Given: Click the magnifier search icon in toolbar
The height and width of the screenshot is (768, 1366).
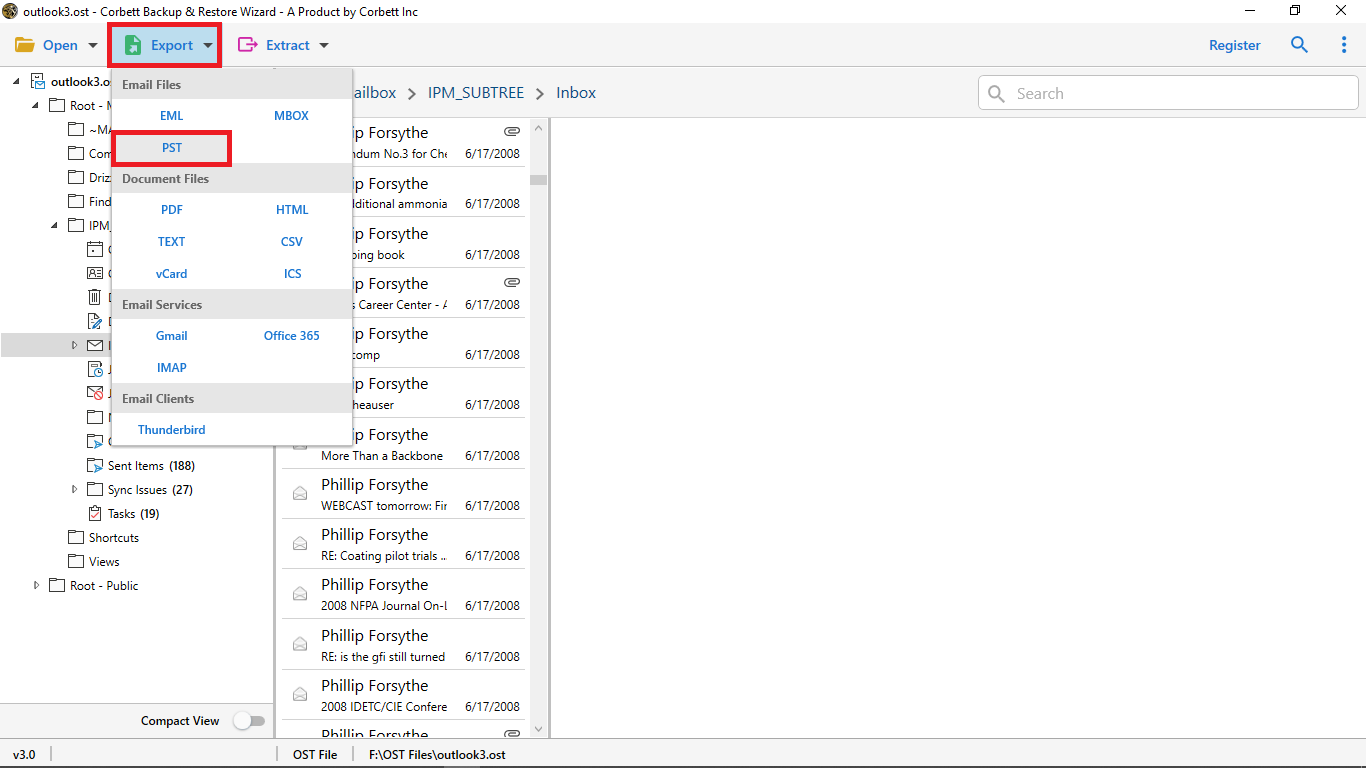Looking at the screenshot, I should 1299,45.
